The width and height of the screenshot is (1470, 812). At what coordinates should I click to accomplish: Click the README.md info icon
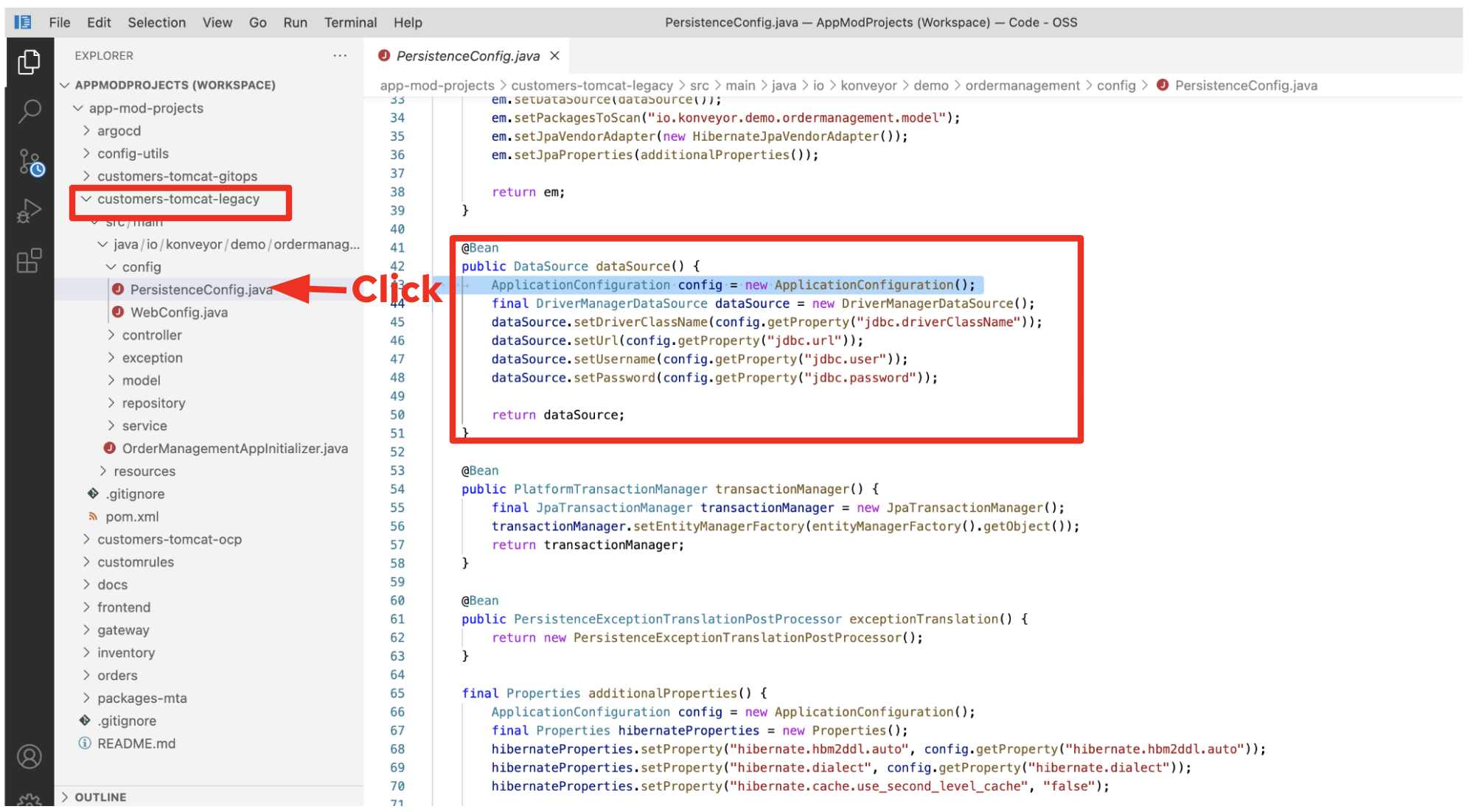[x=85, y=743]
